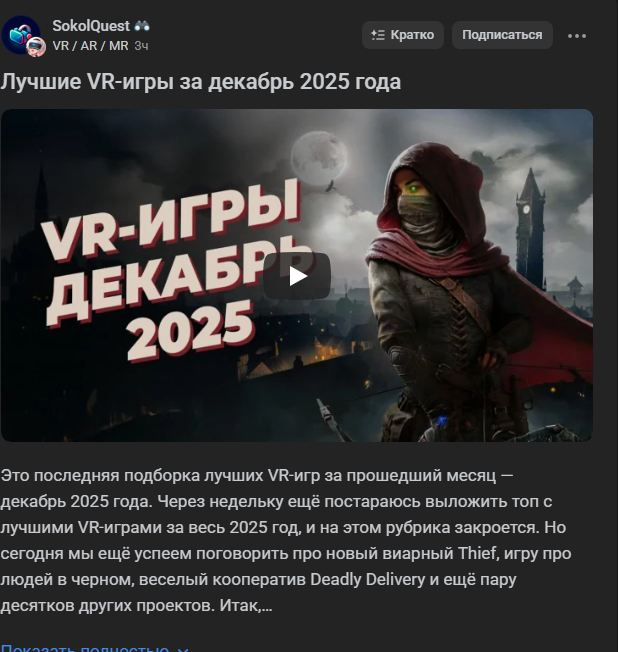
Task: Click the moon in the video thumbnail
Action: (x=319, y=156)
